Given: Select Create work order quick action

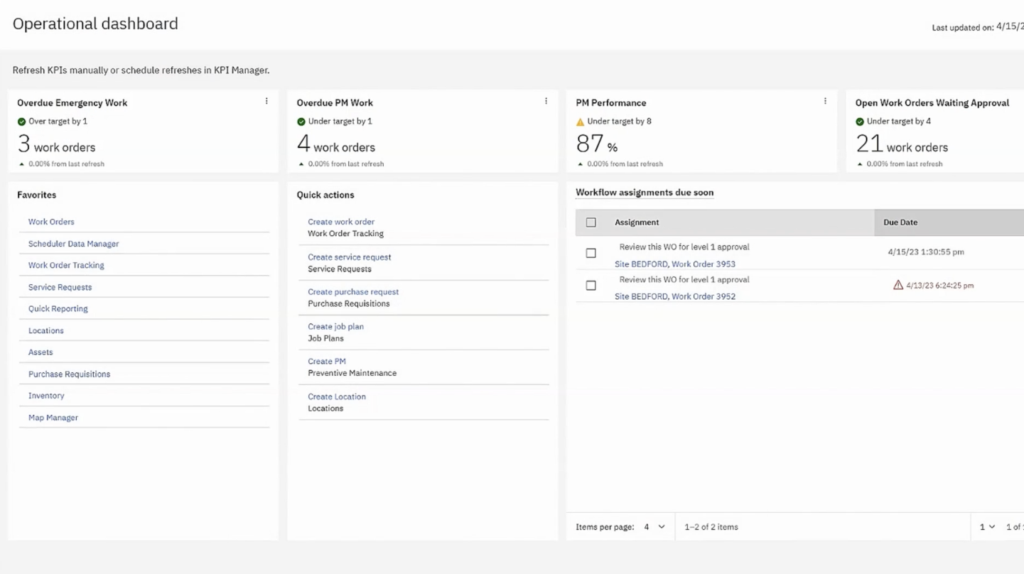Looking at the screenshot, I should tap(341, 222).
